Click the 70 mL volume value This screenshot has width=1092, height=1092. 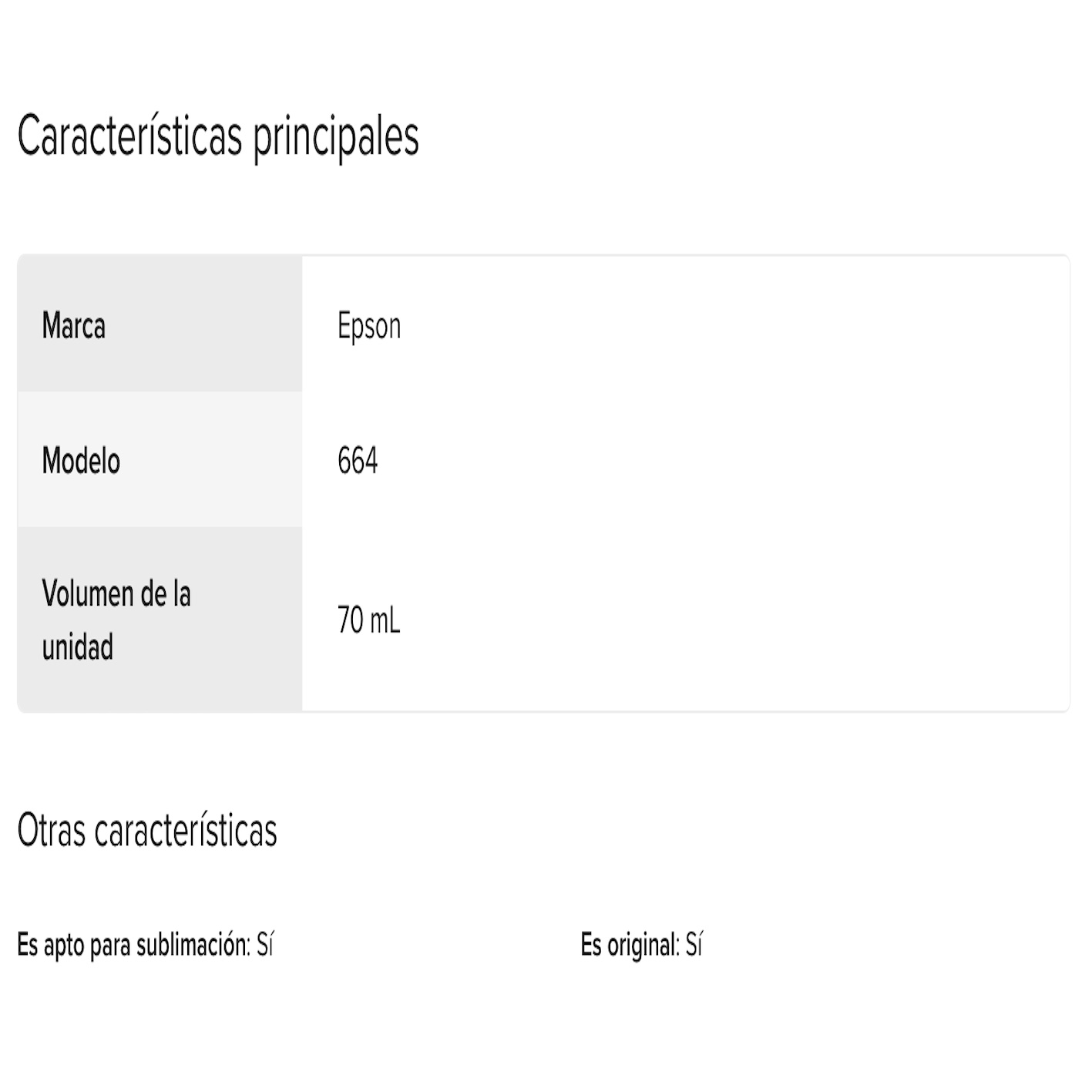[x=368, y=620]
